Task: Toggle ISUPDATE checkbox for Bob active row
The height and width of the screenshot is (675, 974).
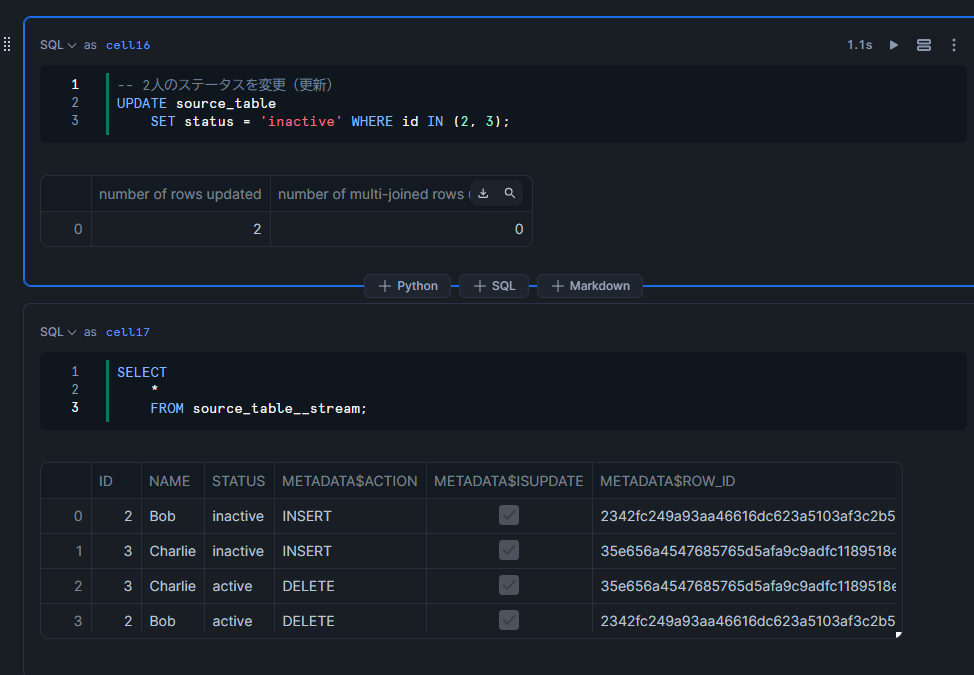Action: click(509, 620)
